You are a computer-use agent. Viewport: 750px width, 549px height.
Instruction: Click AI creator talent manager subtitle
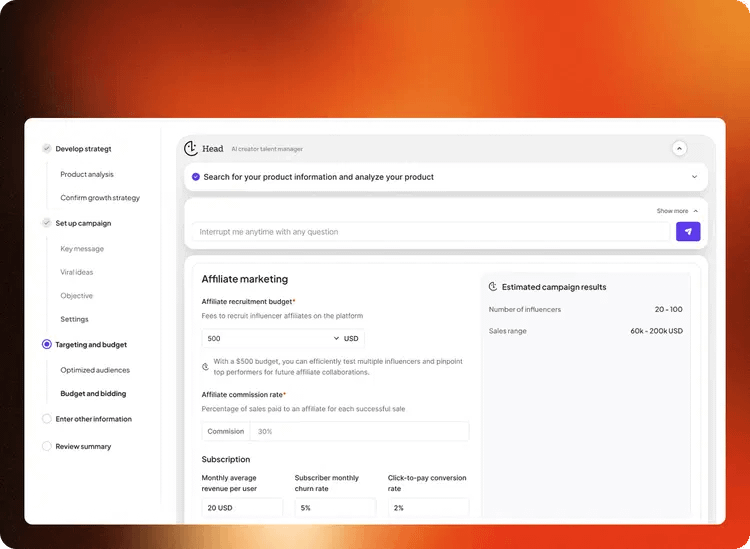(x=267, y=149)
